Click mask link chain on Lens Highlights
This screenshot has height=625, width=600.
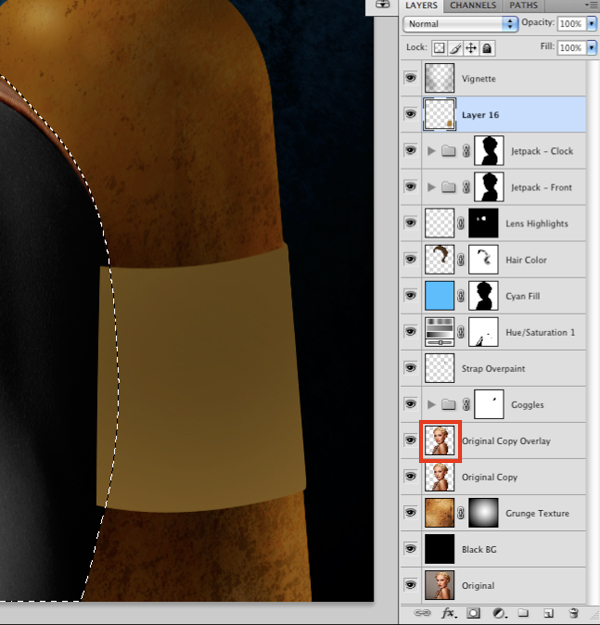pos(460,223)
